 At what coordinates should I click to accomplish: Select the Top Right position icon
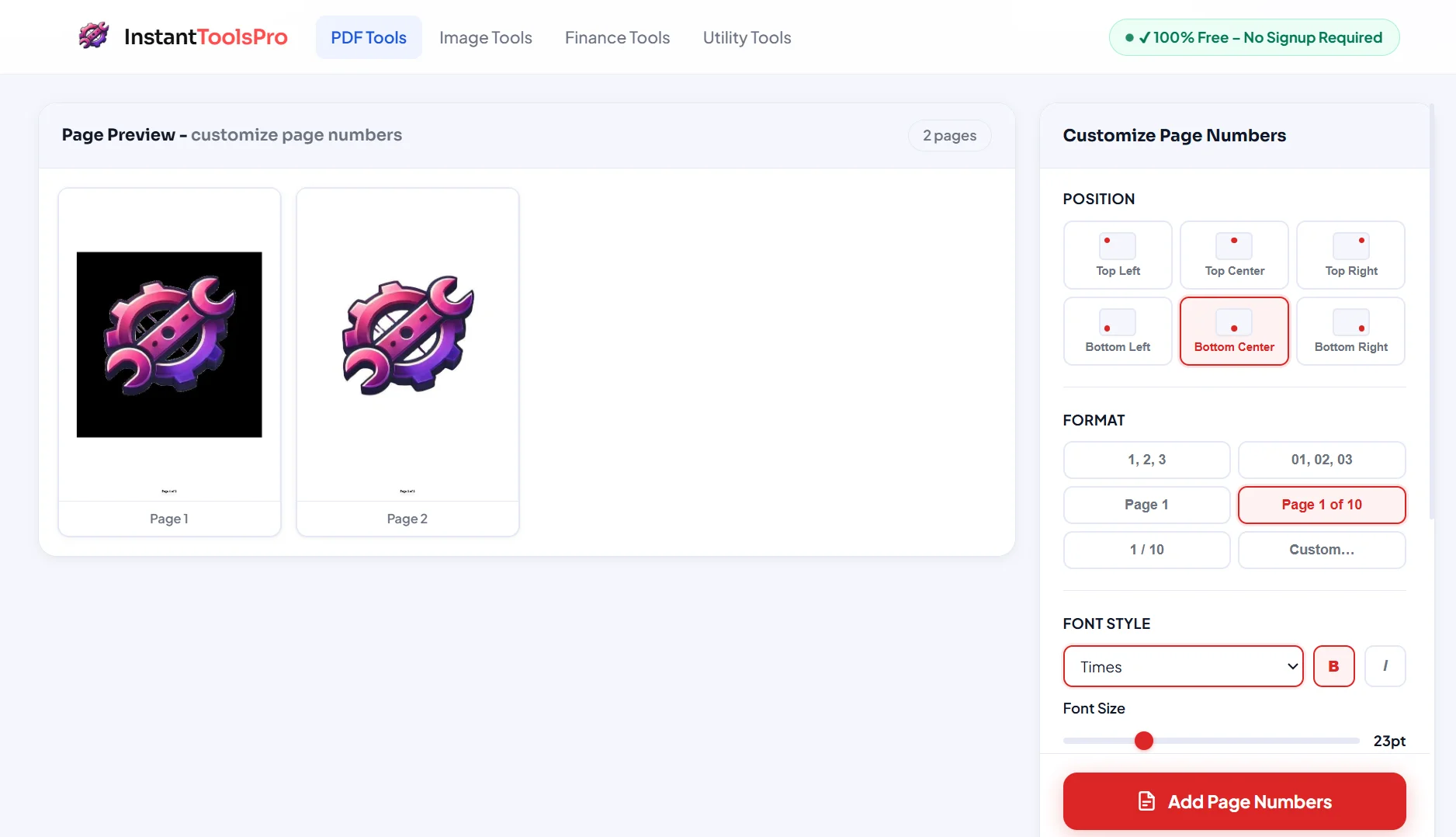click(x=1350, y=246)
